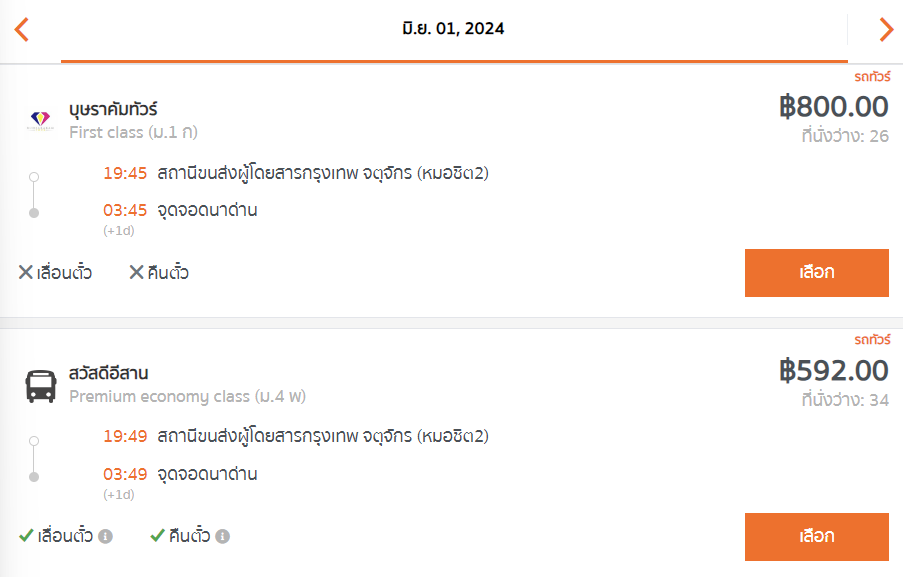Click the ฿800.00 price label

click(x=833, y=107)
